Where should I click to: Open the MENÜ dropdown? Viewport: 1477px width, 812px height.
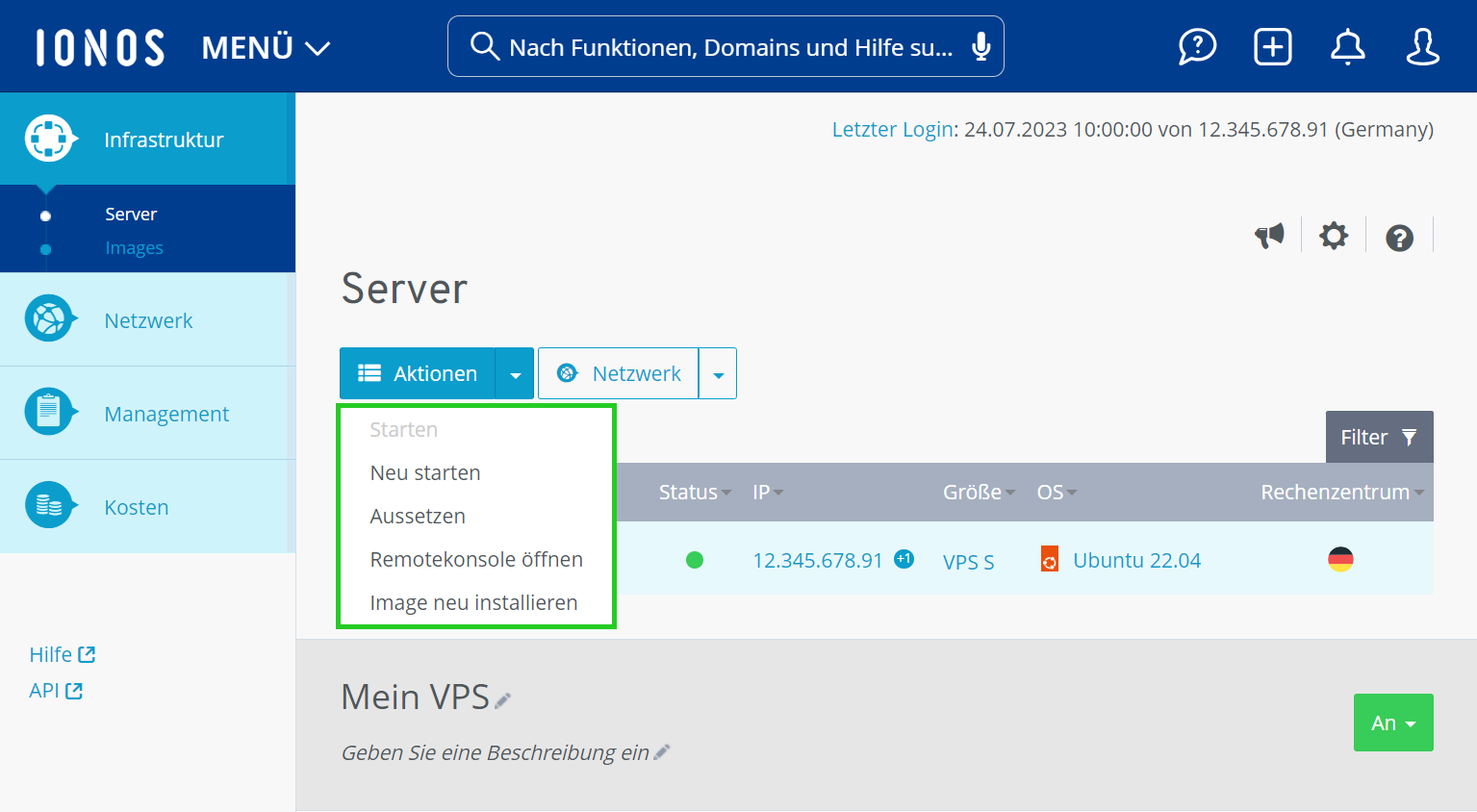pos(266,47)
